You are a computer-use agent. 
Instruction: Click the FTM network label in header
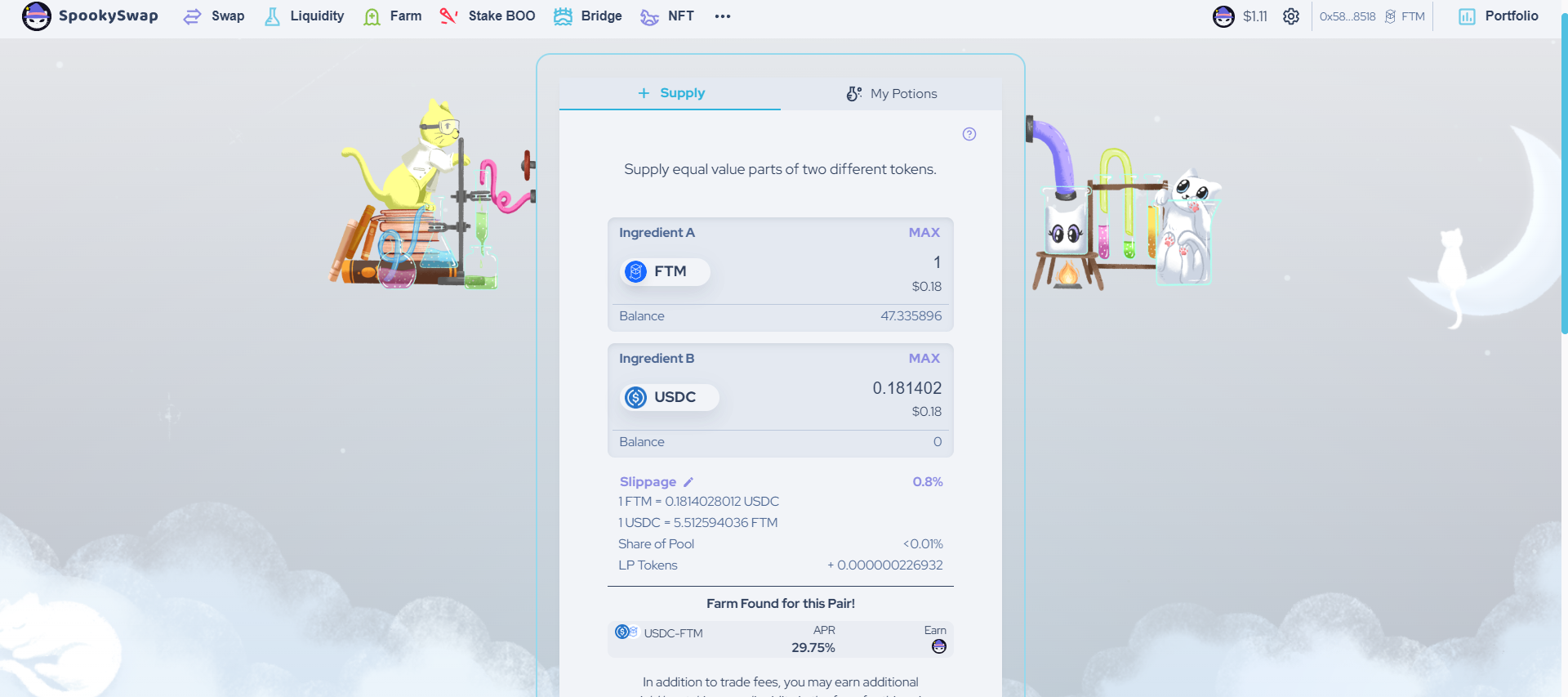pos(1413,16)
